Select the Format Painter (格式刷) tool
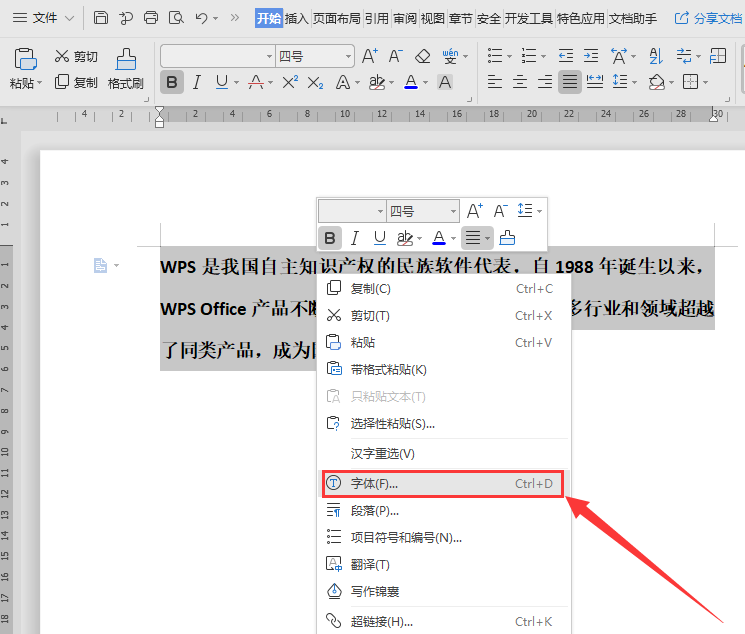The height and width of the screenshot is (634, 745). tap(126, 69)
